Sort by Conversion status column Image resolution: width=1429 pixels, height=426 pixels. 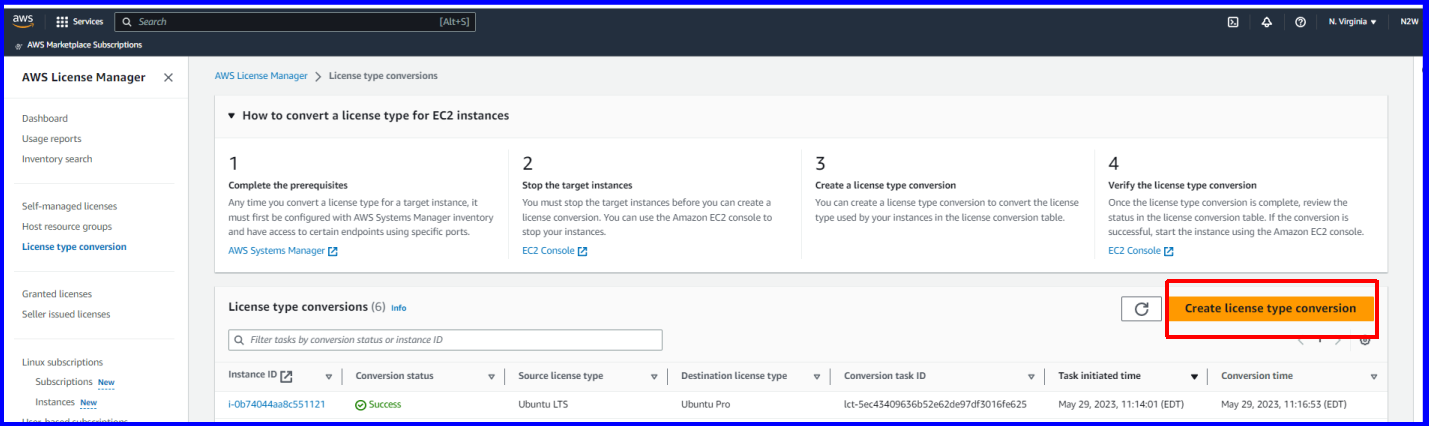[x=491, y=377]
